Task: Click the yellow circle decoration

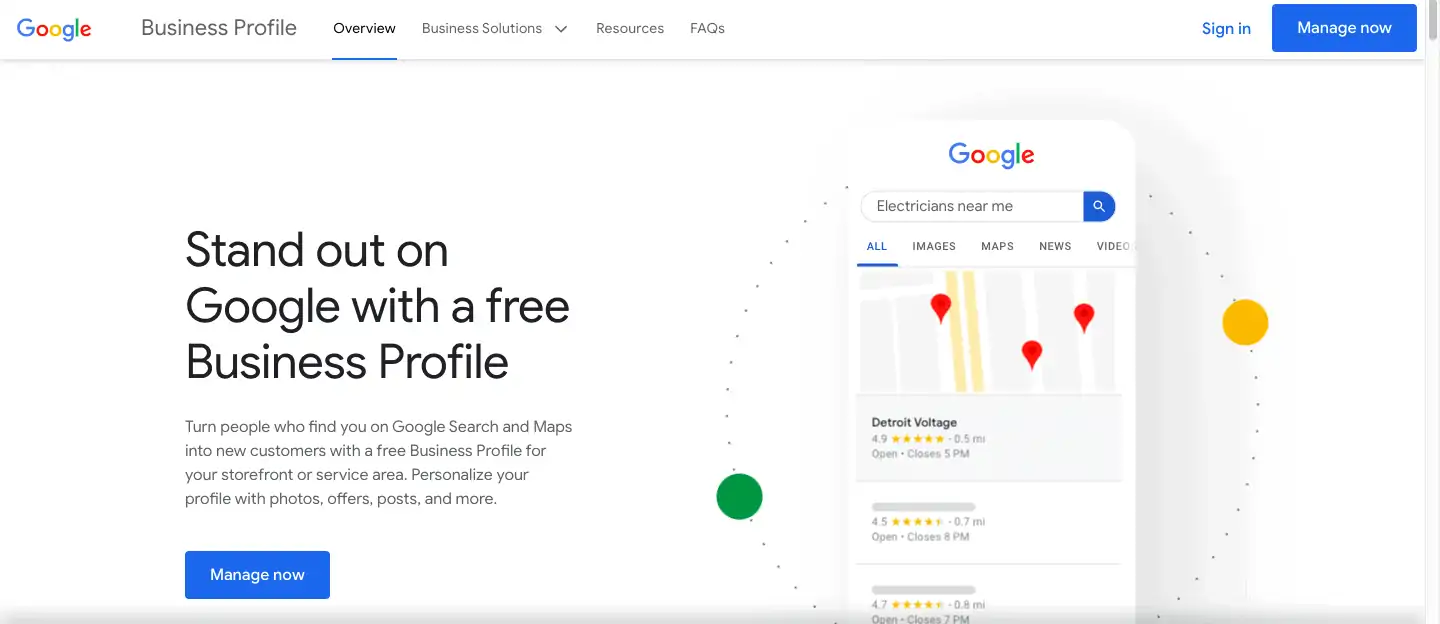Action: (1245, 322)
